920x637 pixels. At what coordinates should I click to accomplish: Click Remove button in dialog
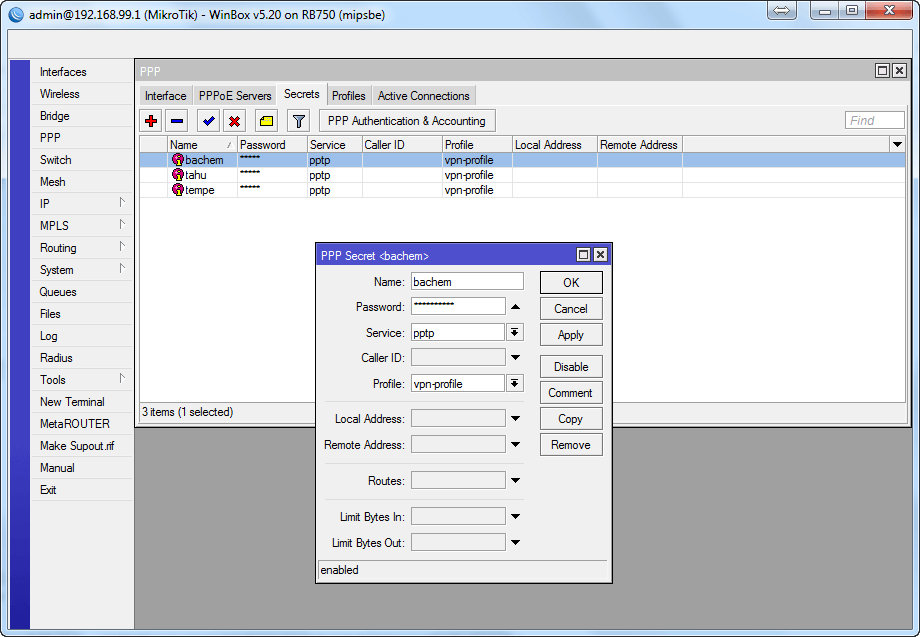pyautogui.click(x=571, y=445)
